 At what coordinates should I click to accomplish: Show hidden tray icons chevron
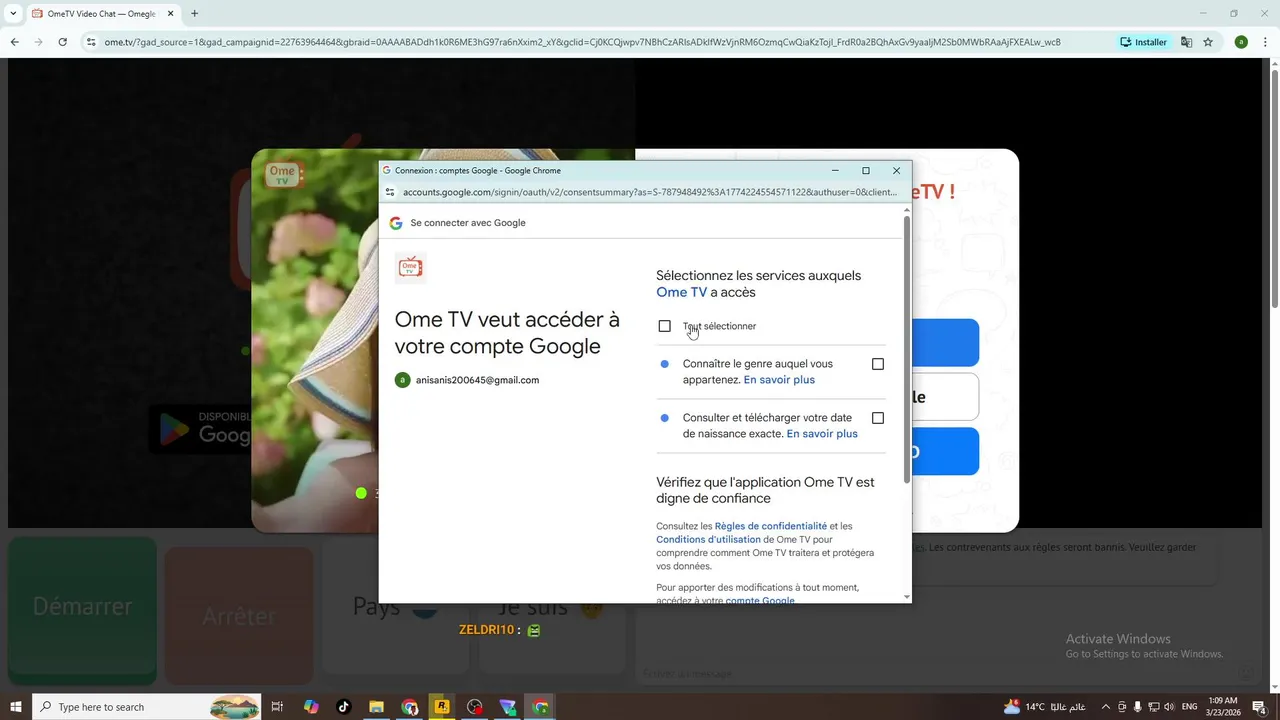click(x=1107, y=707)
